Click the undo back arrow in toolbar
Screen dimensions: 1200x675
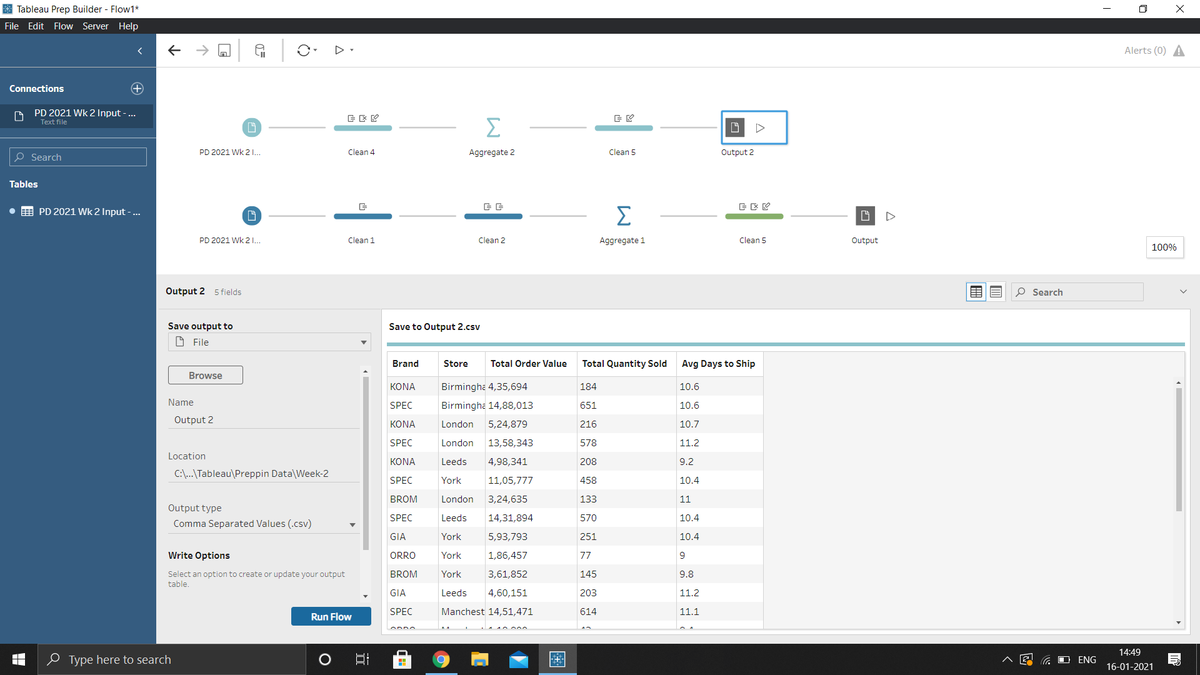coord(175,50)
